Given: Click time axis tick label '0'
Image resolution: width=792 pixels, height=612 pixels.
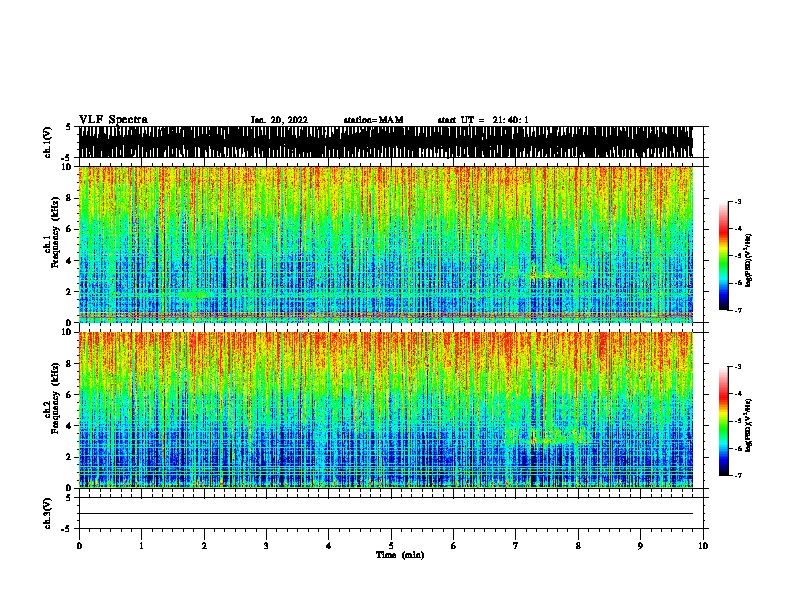Looking at the screenshot, I should tap(79, 546).
